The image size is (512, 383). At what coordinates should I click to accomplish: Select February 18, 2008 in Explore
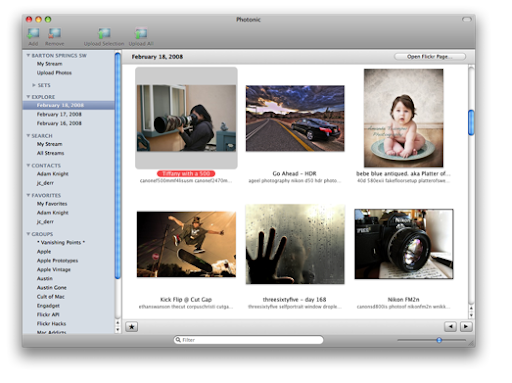(69, 105)
